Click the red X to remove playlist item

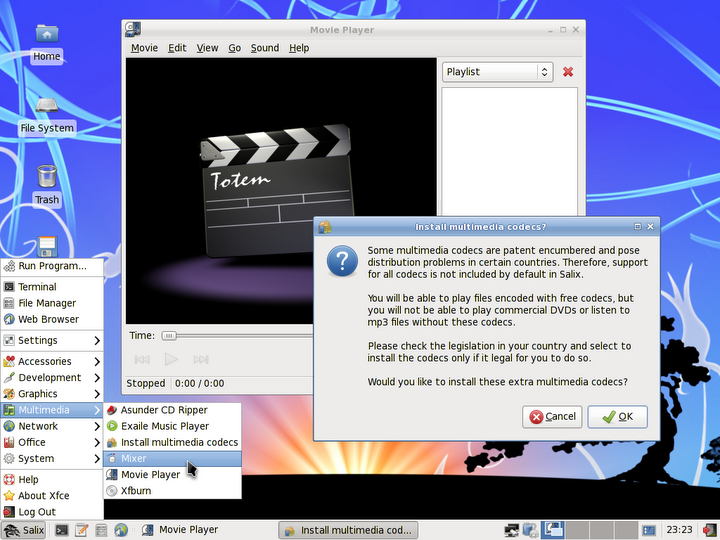(568, 72)
